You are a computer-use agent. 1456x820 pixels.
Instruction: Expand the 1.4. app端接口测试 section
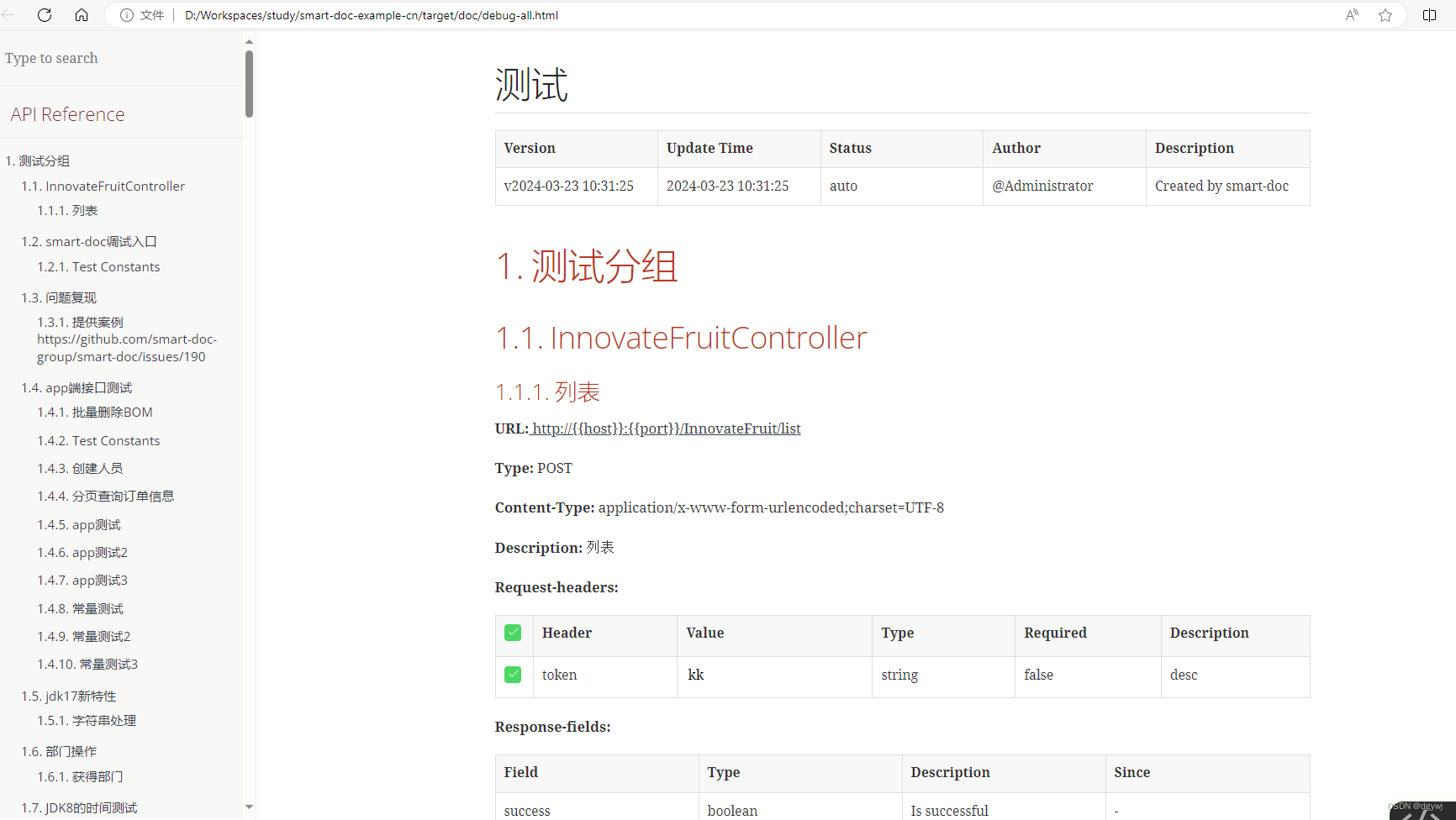pos(76,387)
